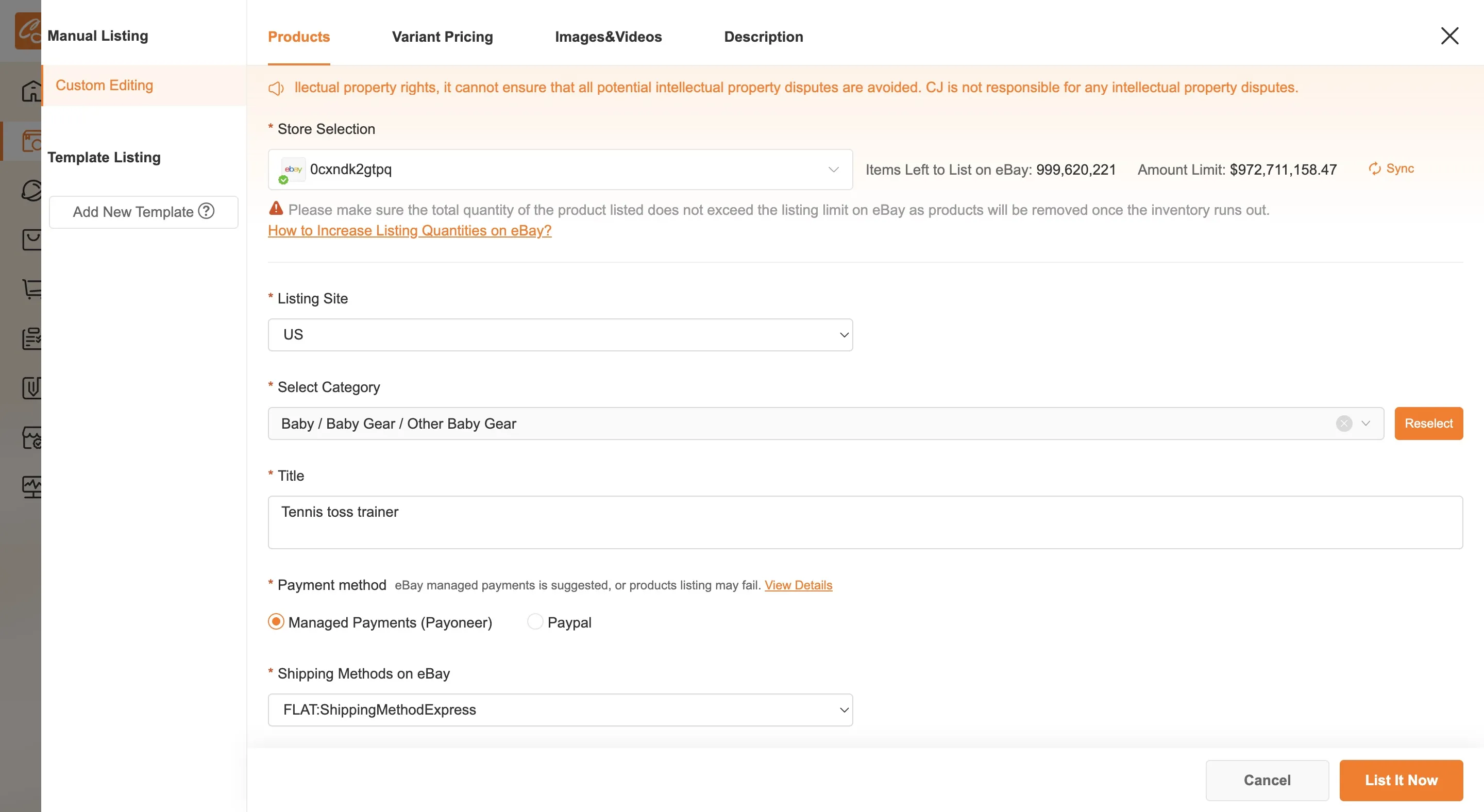Click the Payment method label
The width and height of the screenshot is (1484, 812).
(332, 585)
